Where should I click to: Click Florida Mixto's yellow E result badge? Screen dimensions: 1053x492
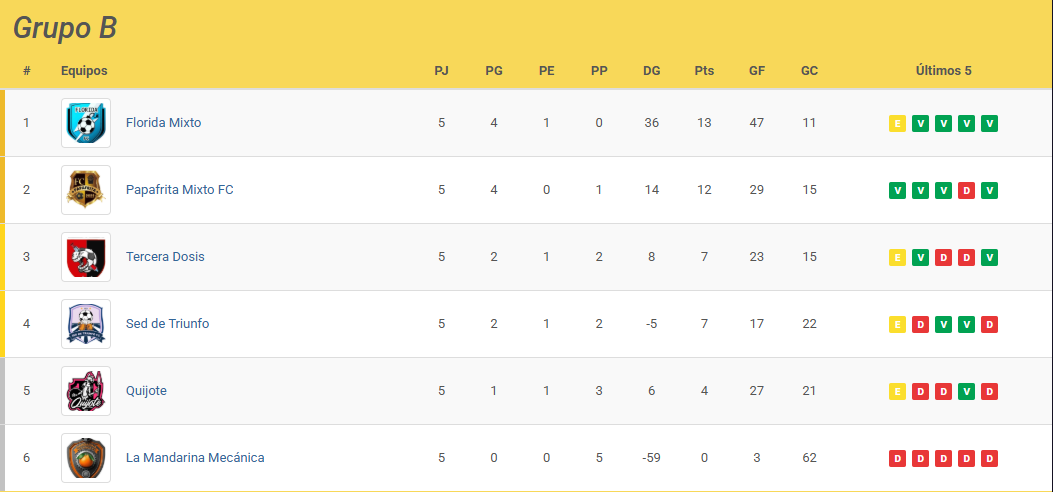[x=897, y=124]
